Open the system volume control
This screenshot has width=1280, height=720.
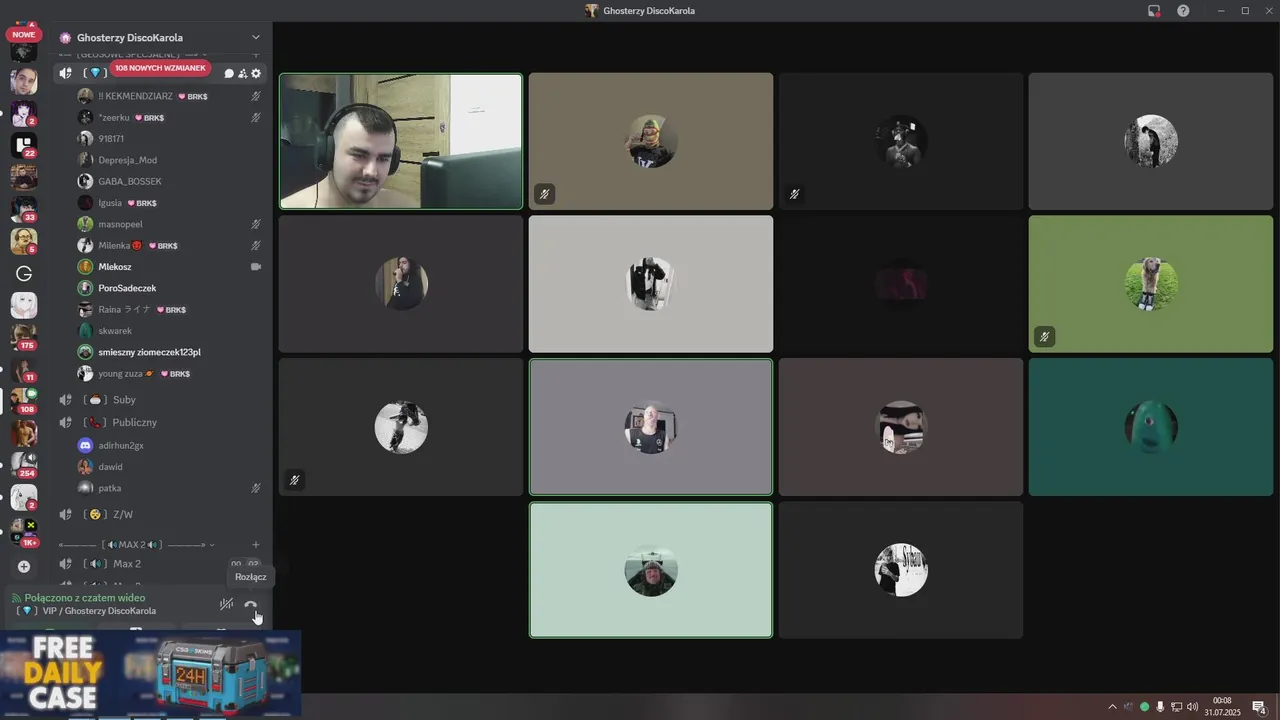pos(1192,707)
